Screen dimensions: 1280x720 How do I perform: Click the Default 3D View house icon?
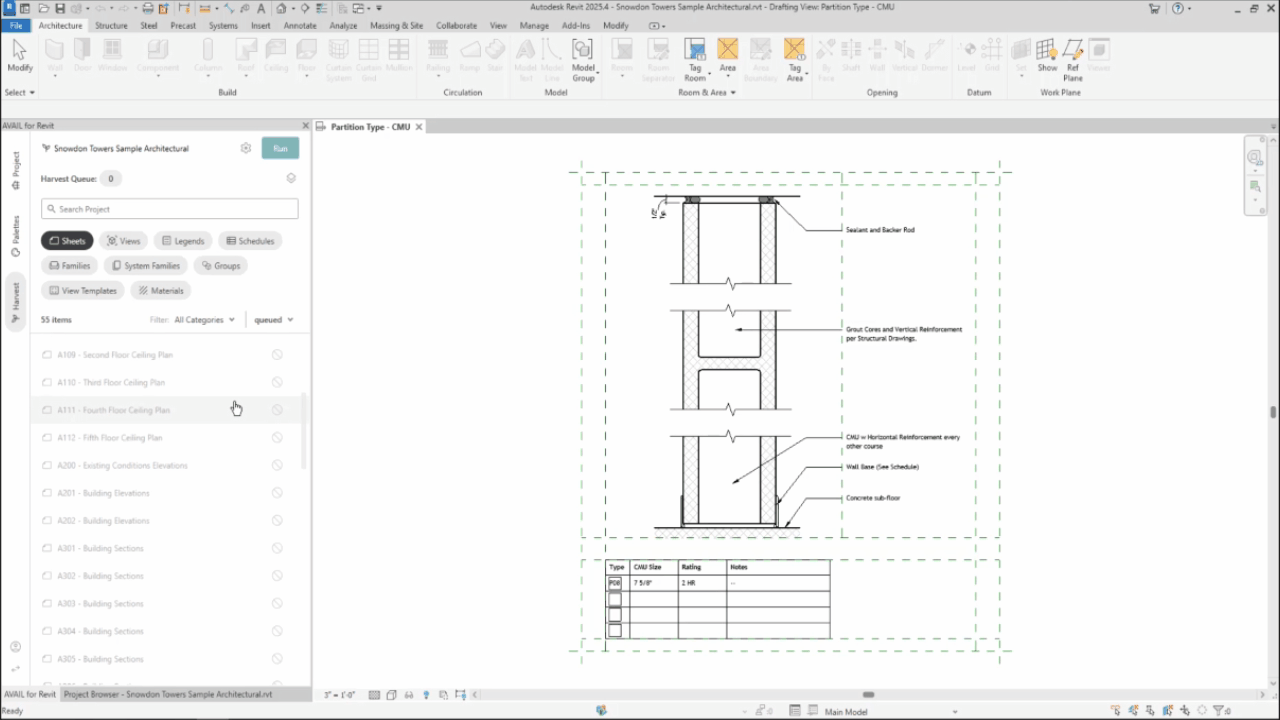coord(282,8)
